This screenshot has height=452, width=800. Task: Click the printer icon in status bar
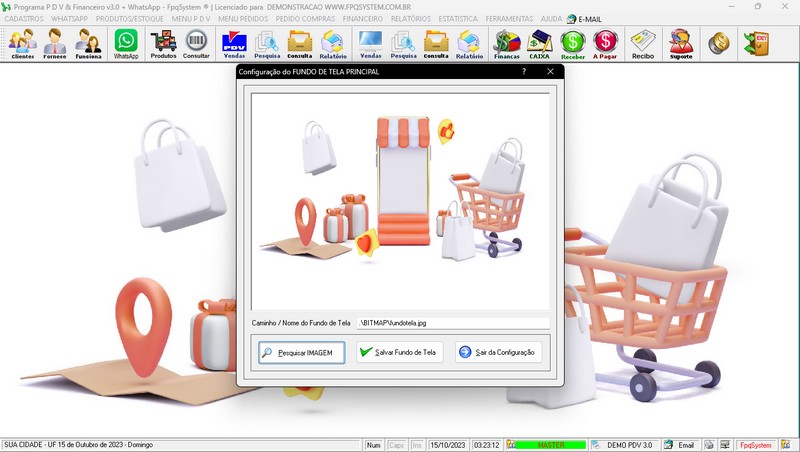coord(709,445)
